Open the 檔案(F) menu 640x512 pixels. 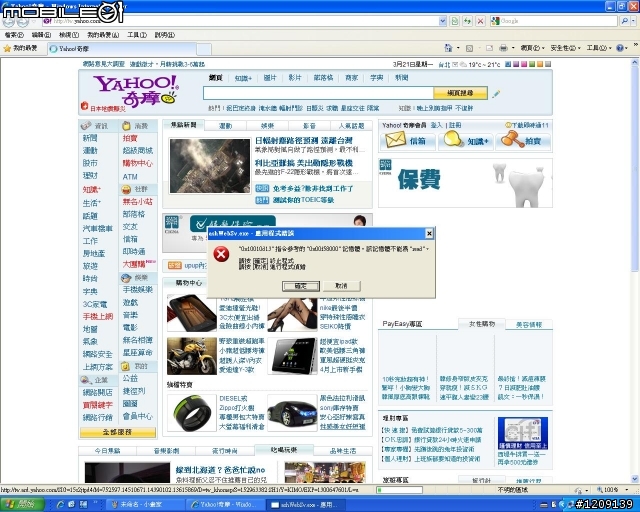point(14,35)
